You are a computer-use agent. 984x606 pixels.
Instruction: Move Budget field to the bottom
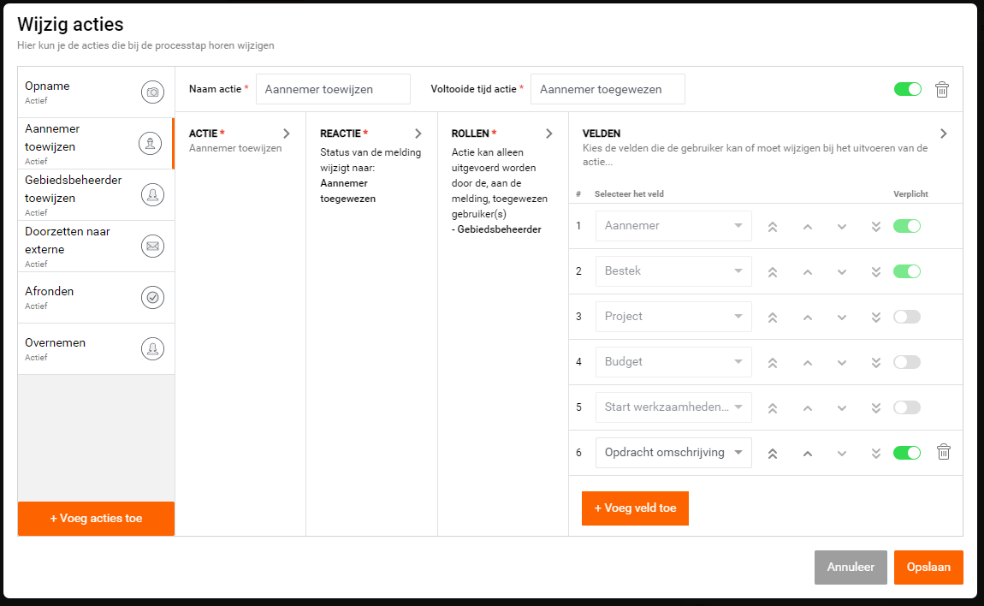tap(876, 363)
